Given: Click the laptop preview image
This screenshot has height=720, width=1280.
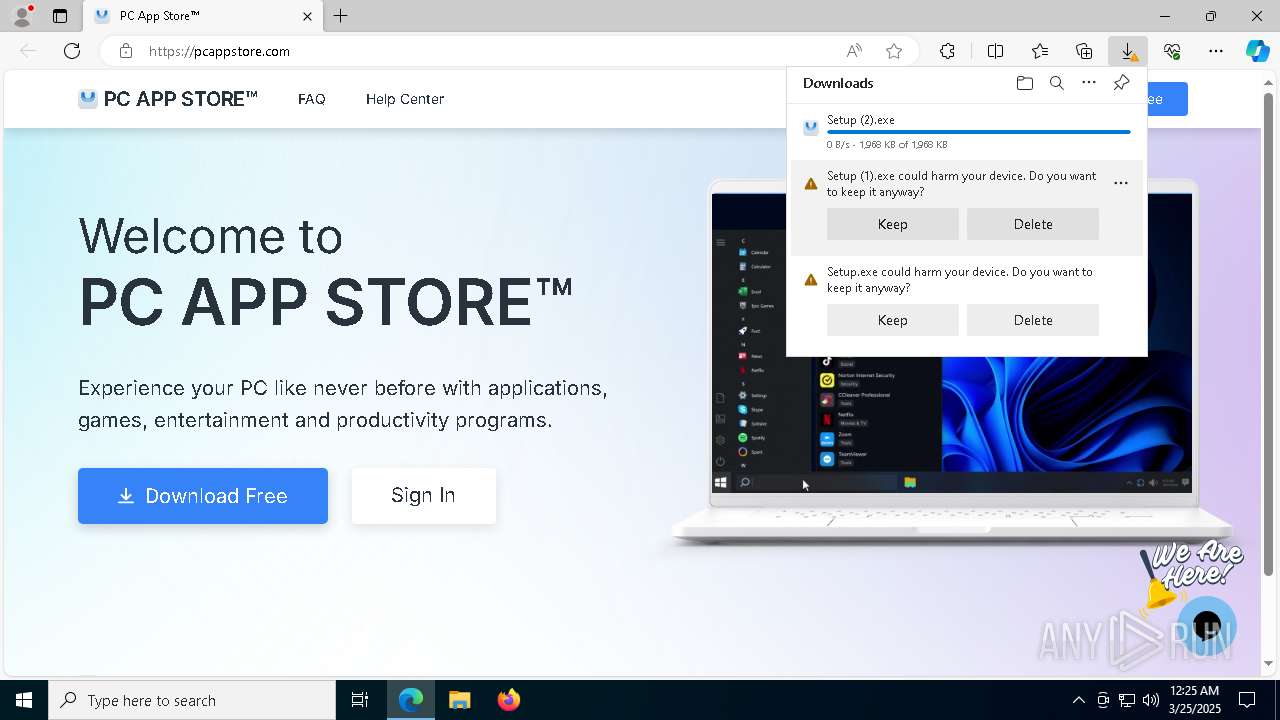Looking at the screenshot, I should click(x=951, y=365).
